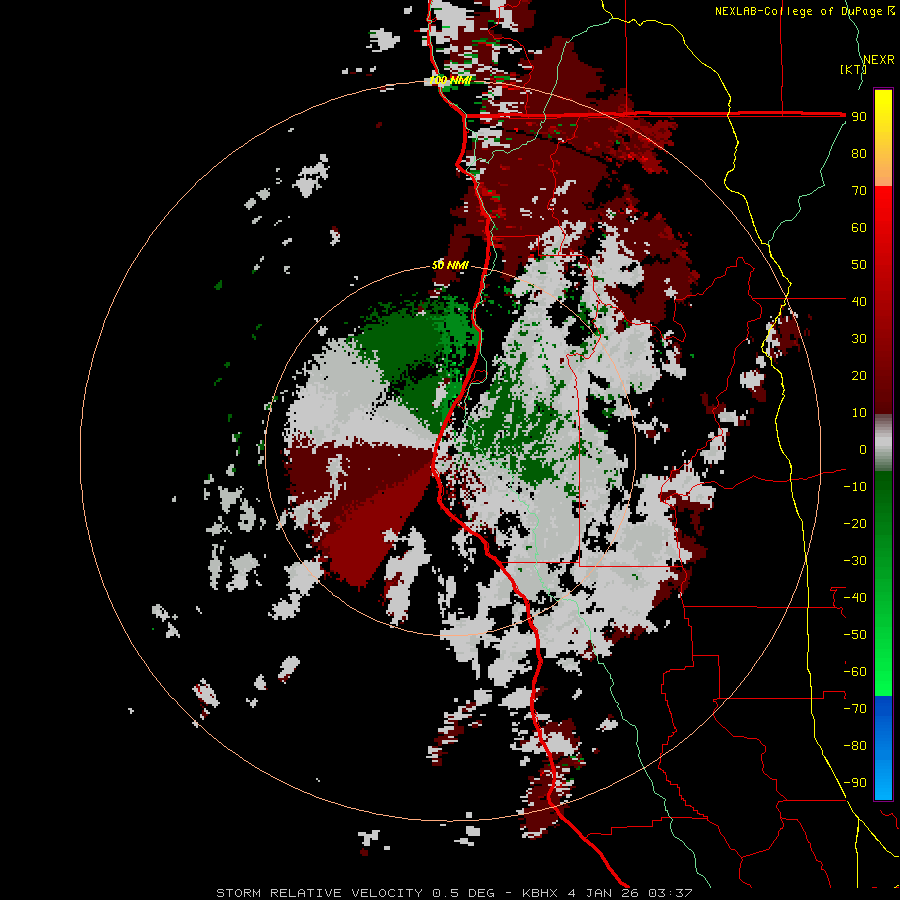The height and width of the screenshot is (900, 900).
Task: Click the -20 value on velocity scale
Action: 855,524
